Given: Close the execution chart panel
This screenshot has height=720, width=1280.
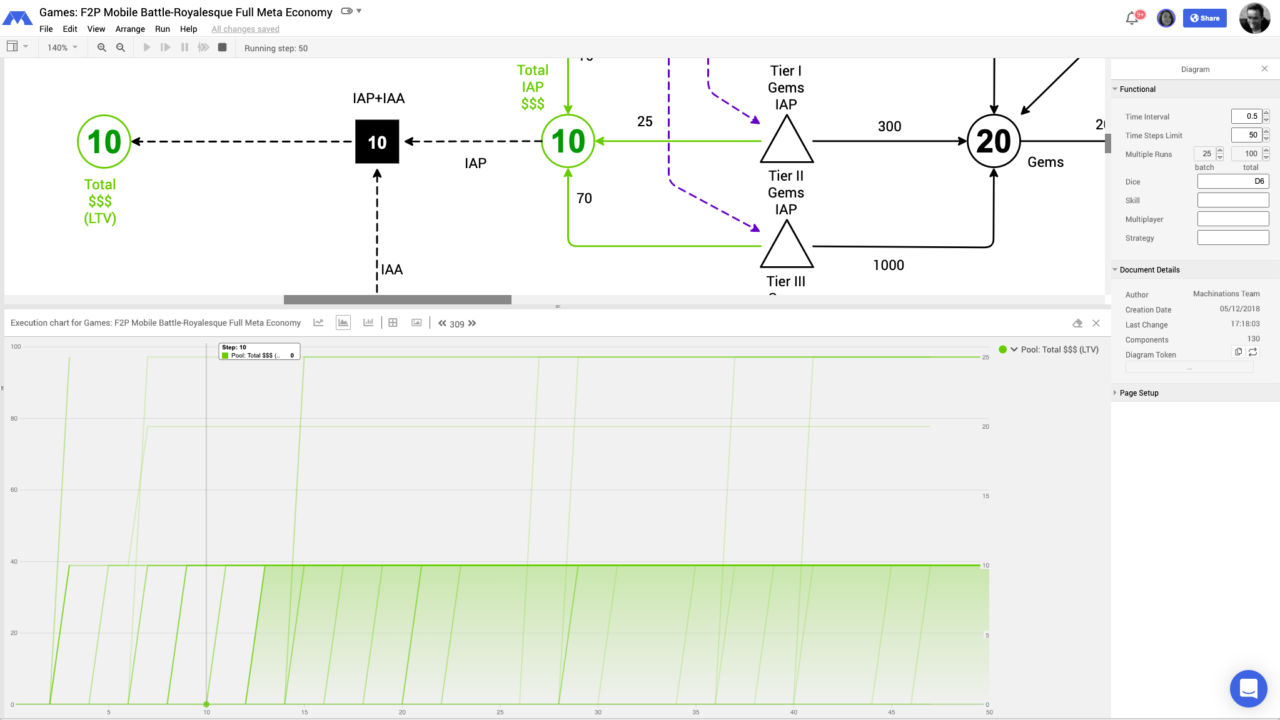Looking at the screenshot, I should click(1096, 323).
